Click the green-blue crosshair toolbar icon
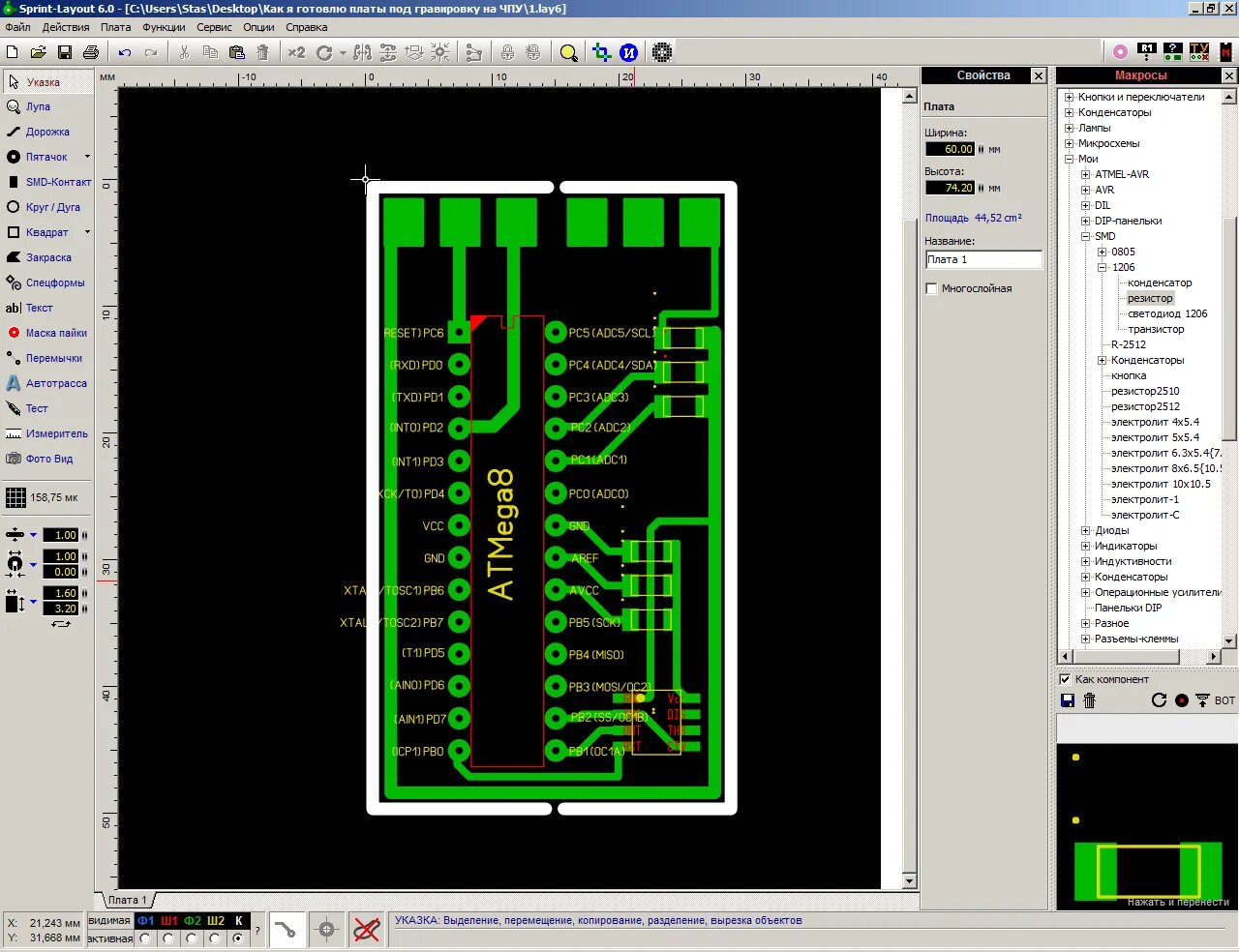The height and width of the screenshot is (952, 1239). click(x=601, y=52)
